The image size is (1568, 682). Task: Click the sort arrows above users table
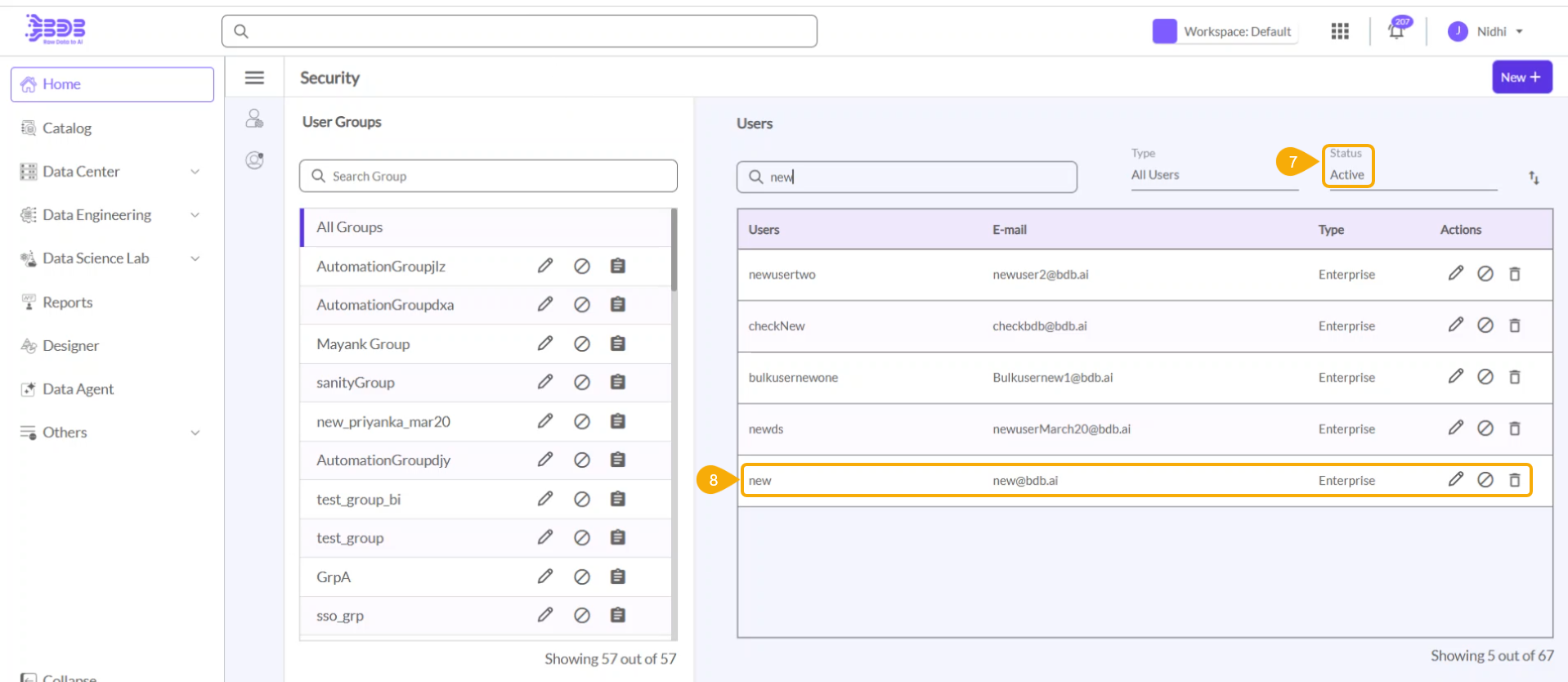pyautogui.click(x=1534, y=177)
